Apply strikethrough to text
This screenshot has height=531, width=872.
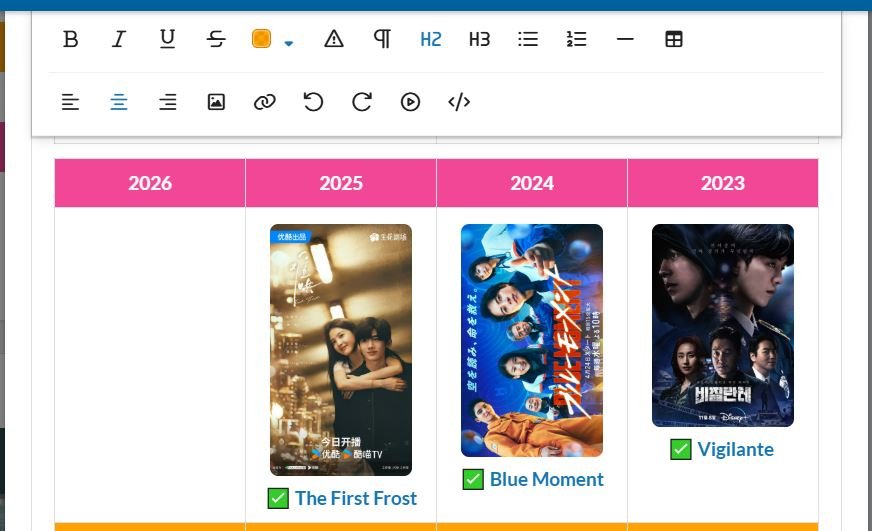tap(216, 39)
